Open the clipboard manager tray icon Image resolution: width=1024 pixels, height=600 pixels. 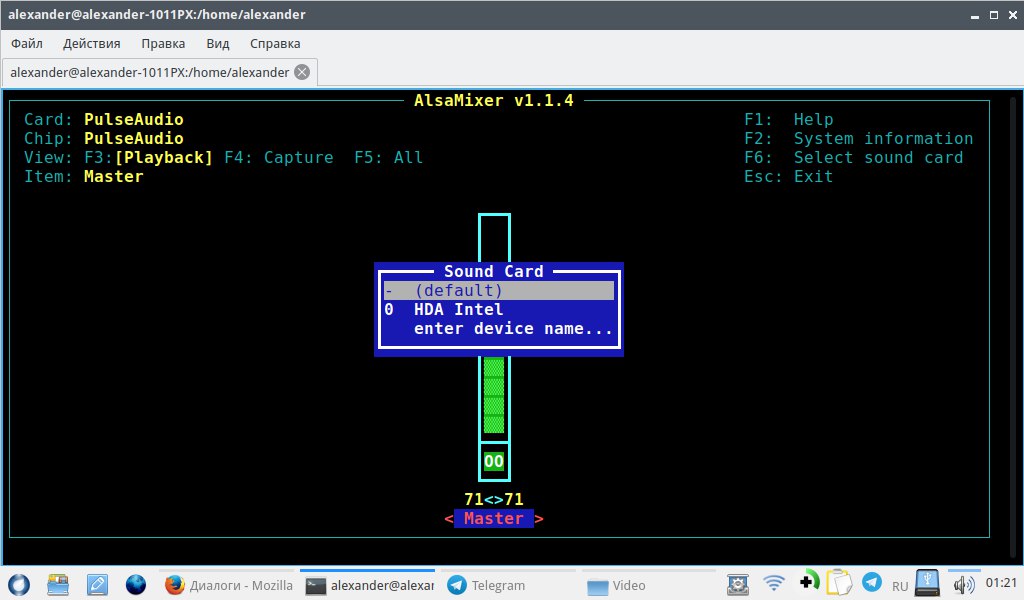tap(841, 583)
